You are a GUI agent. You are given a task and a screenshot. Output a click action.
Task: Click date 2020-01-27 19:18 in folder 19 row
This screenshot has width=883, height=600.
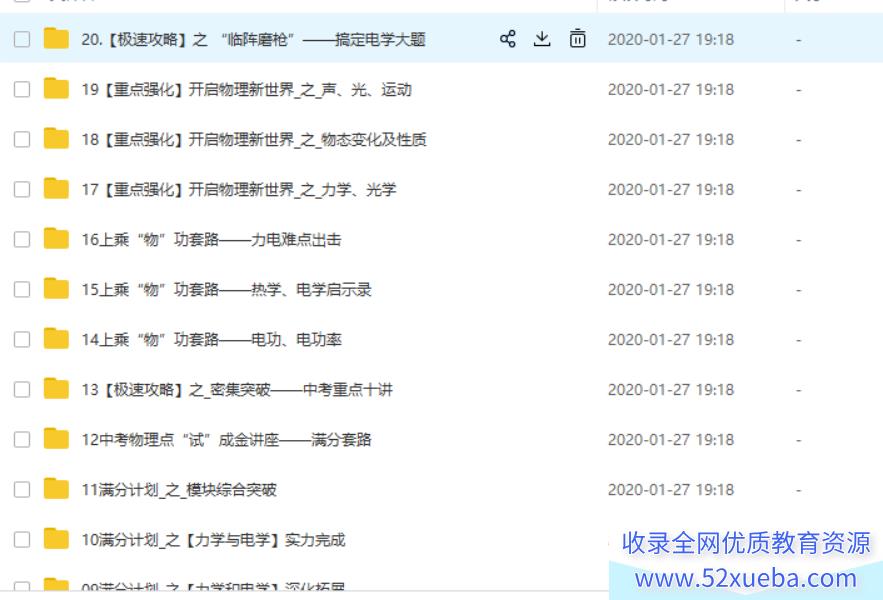tap(671, 90)
